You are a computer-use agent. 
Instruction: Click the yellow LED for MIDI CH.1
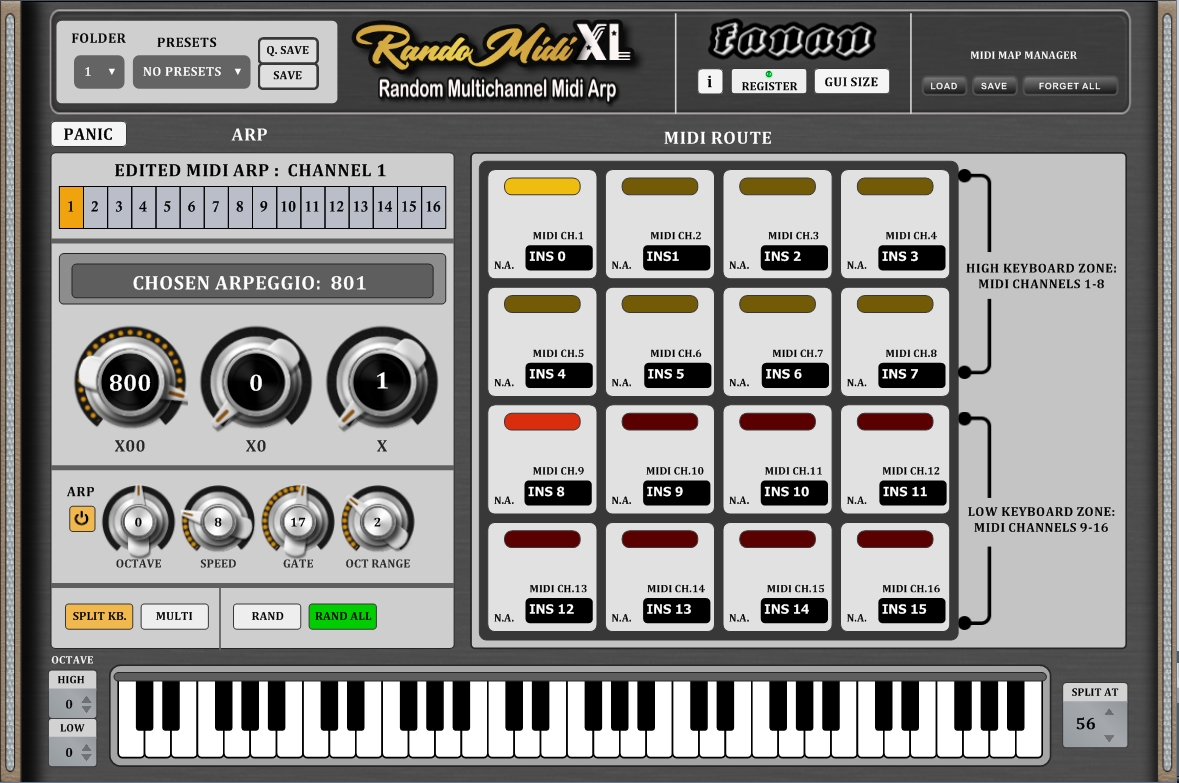click(542, 187)
